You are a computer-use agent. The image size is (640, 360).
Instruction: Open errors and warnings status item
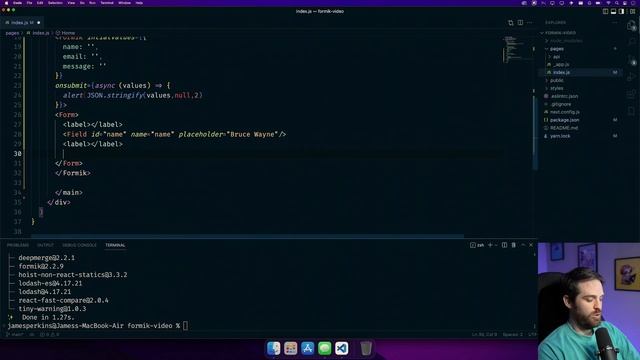coord(49,335)
